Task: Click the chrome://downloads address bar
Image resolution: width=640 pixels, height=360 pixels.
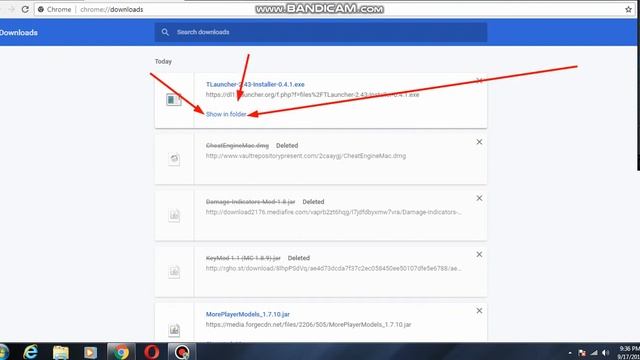Action: pos(334,9)
